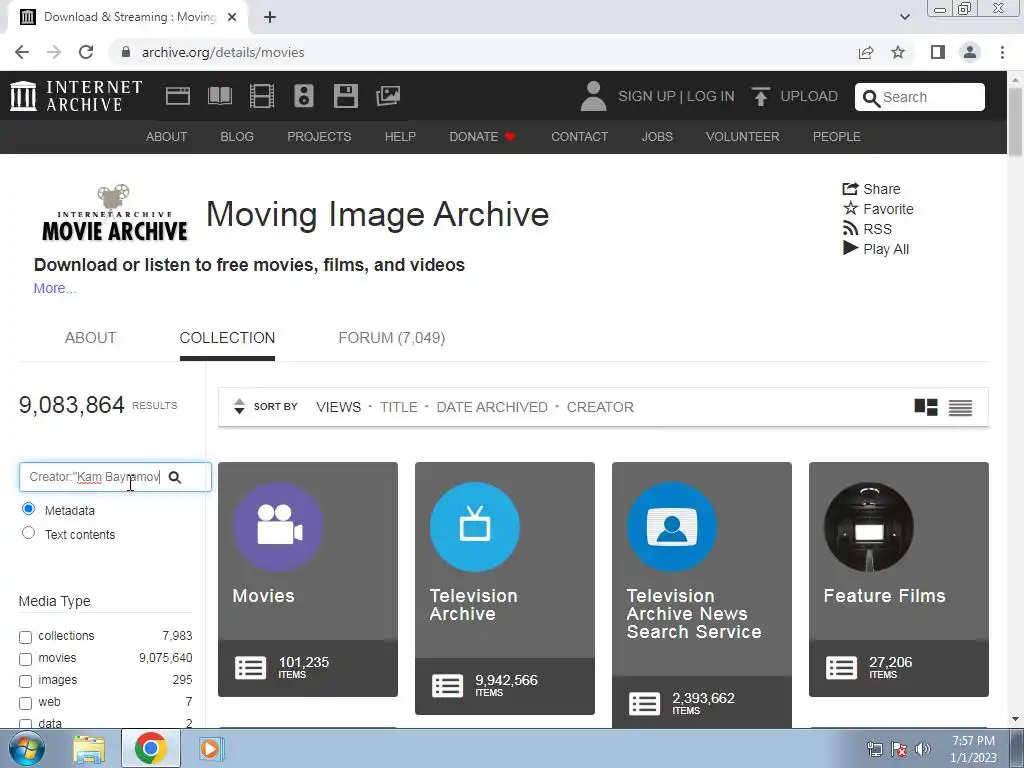Reload the page with the browser refresh button

point(86,52)
